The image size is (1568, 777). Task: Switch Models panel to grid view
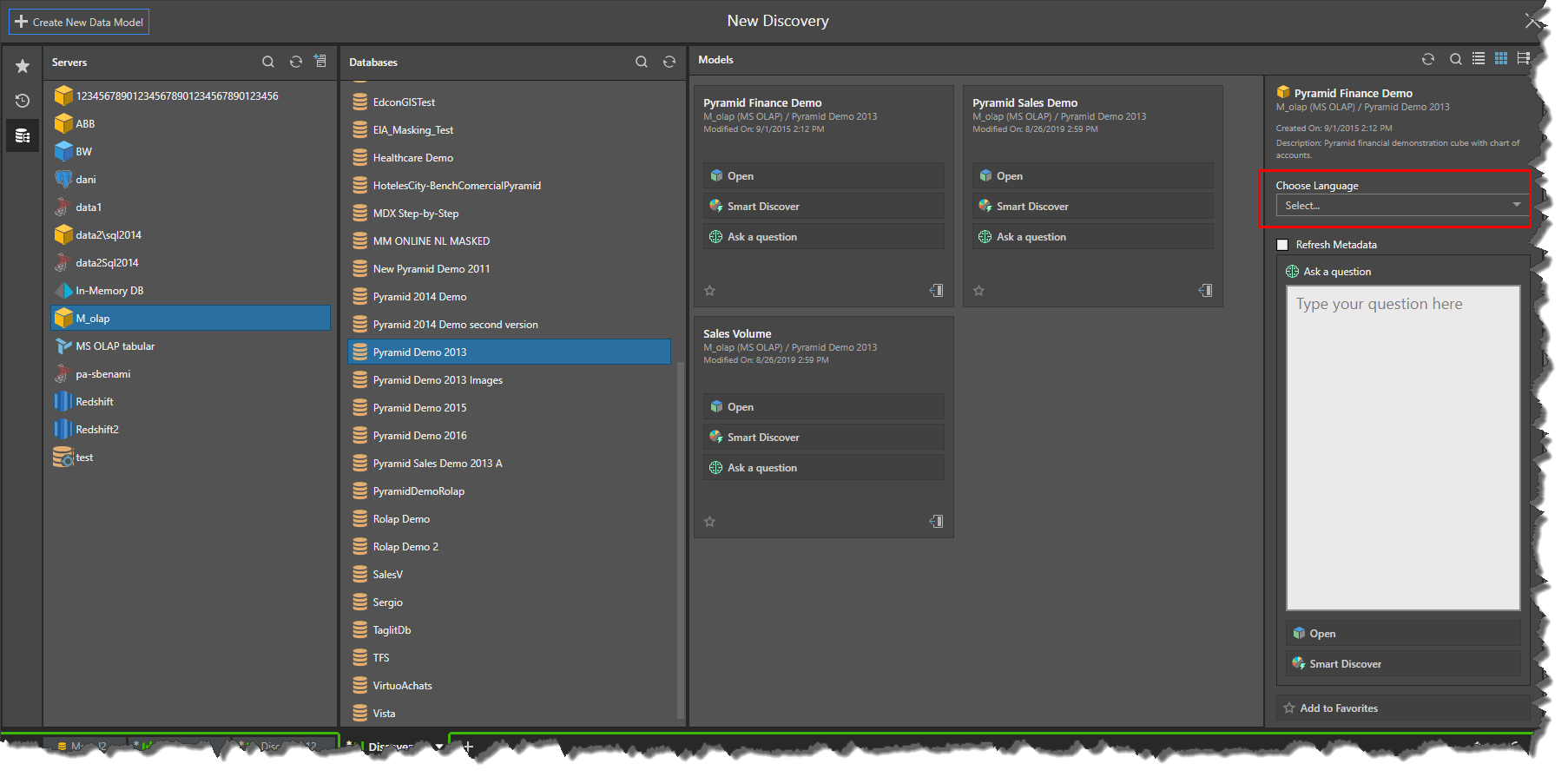click(x=1501, y=59)
